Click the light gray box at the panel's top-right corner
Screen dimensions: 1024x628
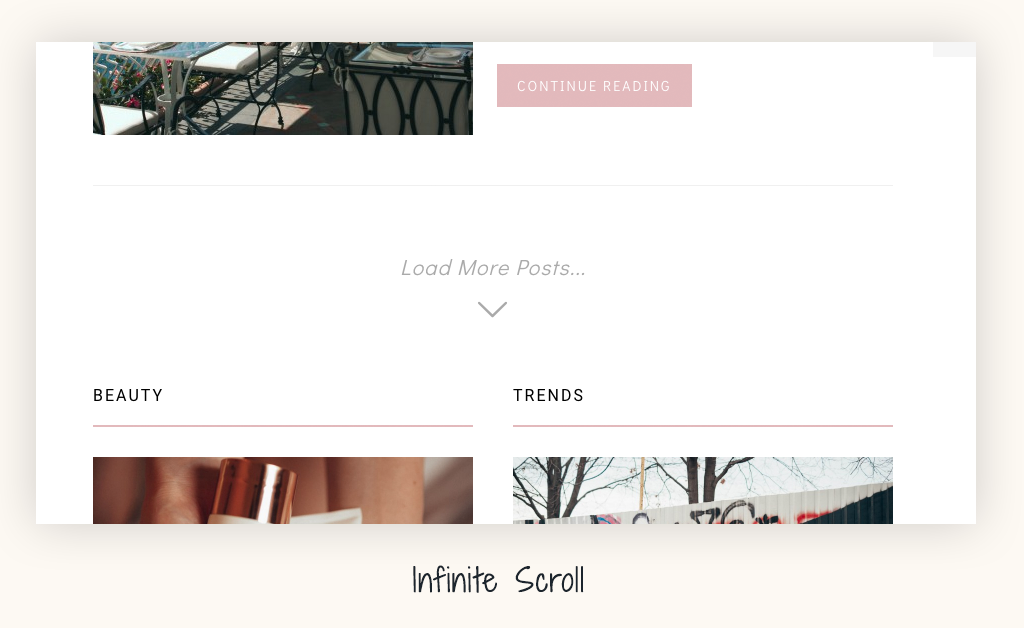tap(954, 50)
